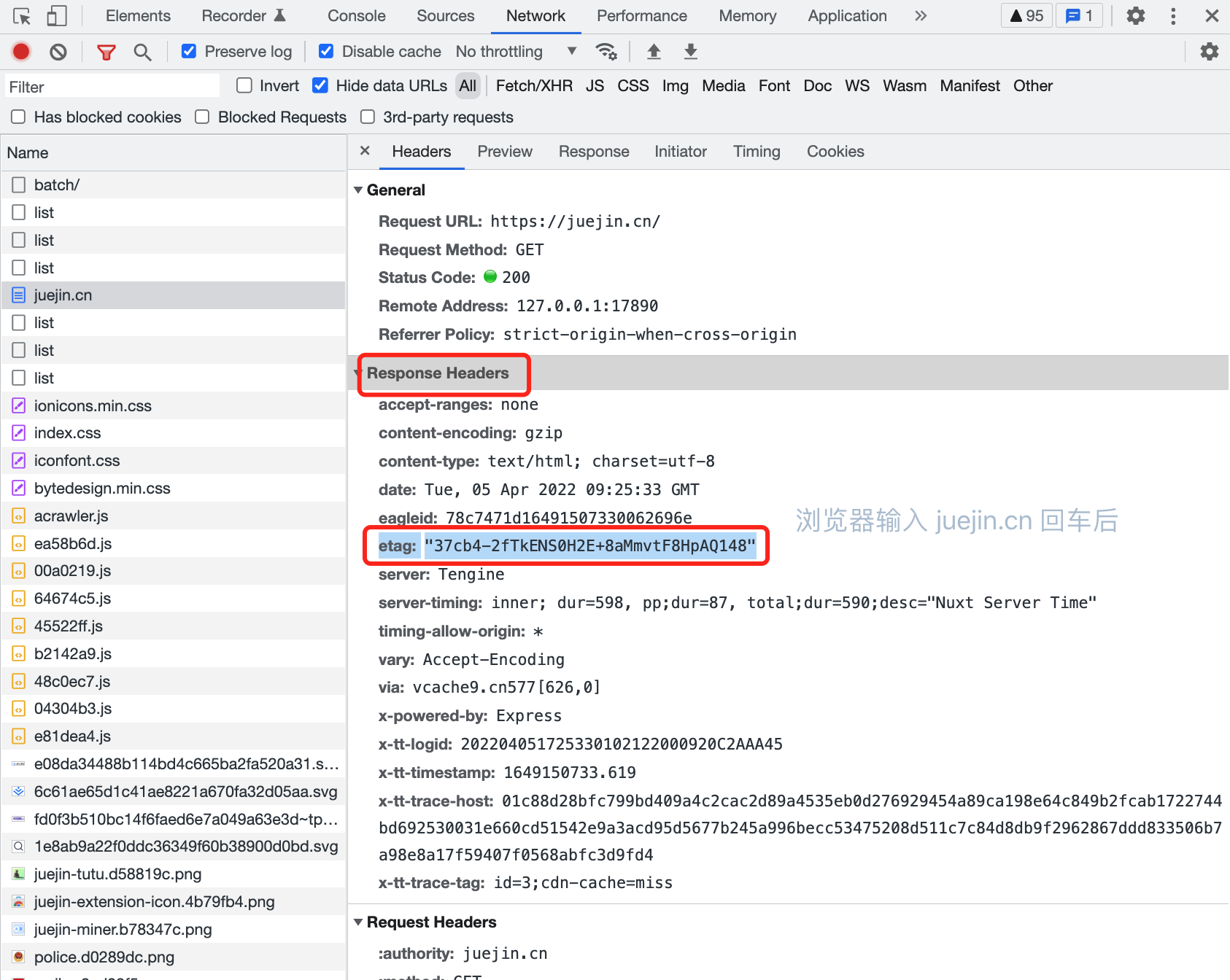Click the acrawler.js script file icon
This screenshot has width=1230, height=980.
(19, 516)
